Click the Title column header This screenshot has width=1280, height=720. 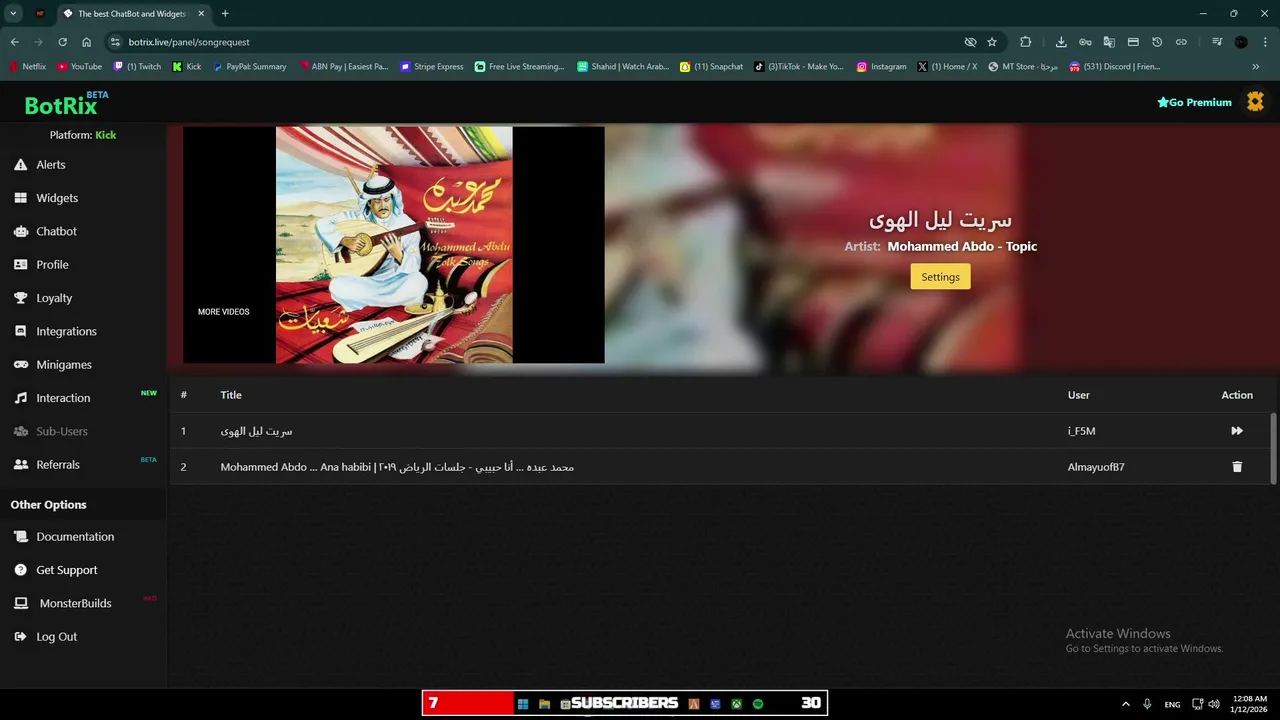pyautogui.click(x=231, y=395)
